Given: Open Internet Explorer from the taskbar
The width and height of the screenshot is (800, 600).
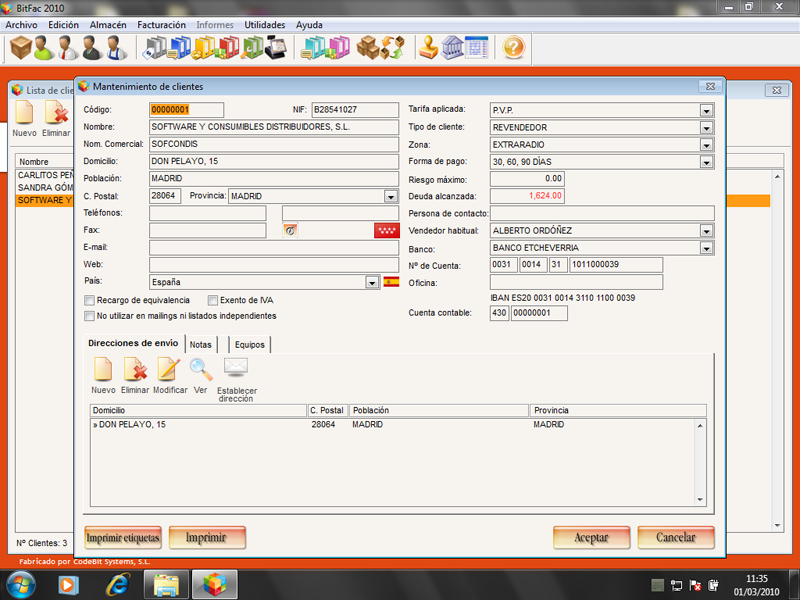Looking at the screenshot, I should point(117,584).
